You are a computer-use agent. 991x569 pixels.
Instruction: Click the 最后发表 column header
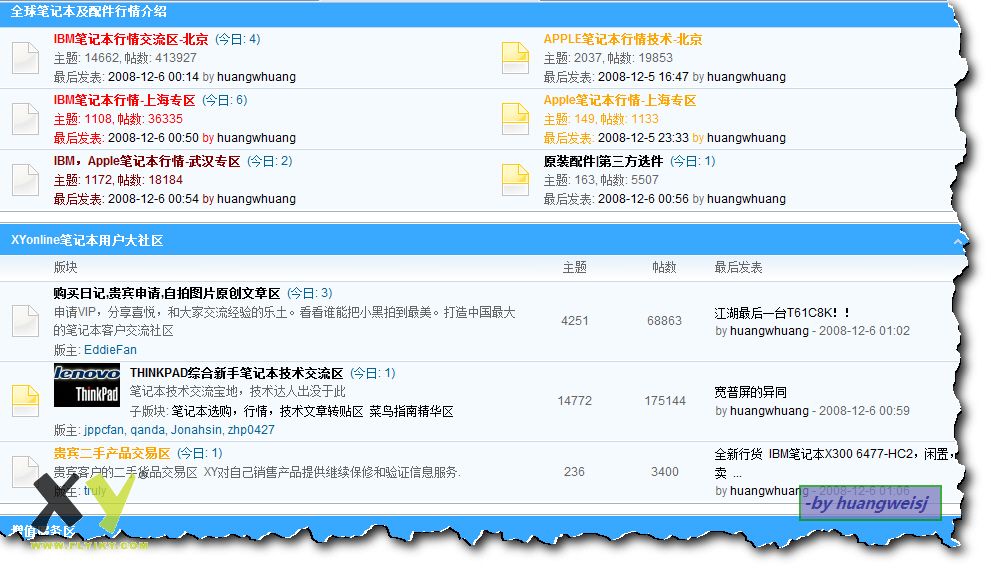738,267
